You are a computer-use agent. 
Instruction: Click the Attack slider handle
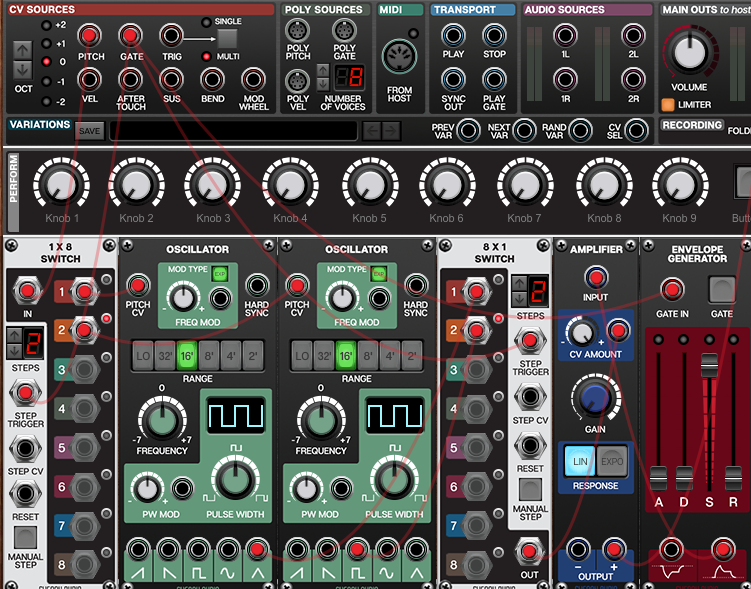659,478
